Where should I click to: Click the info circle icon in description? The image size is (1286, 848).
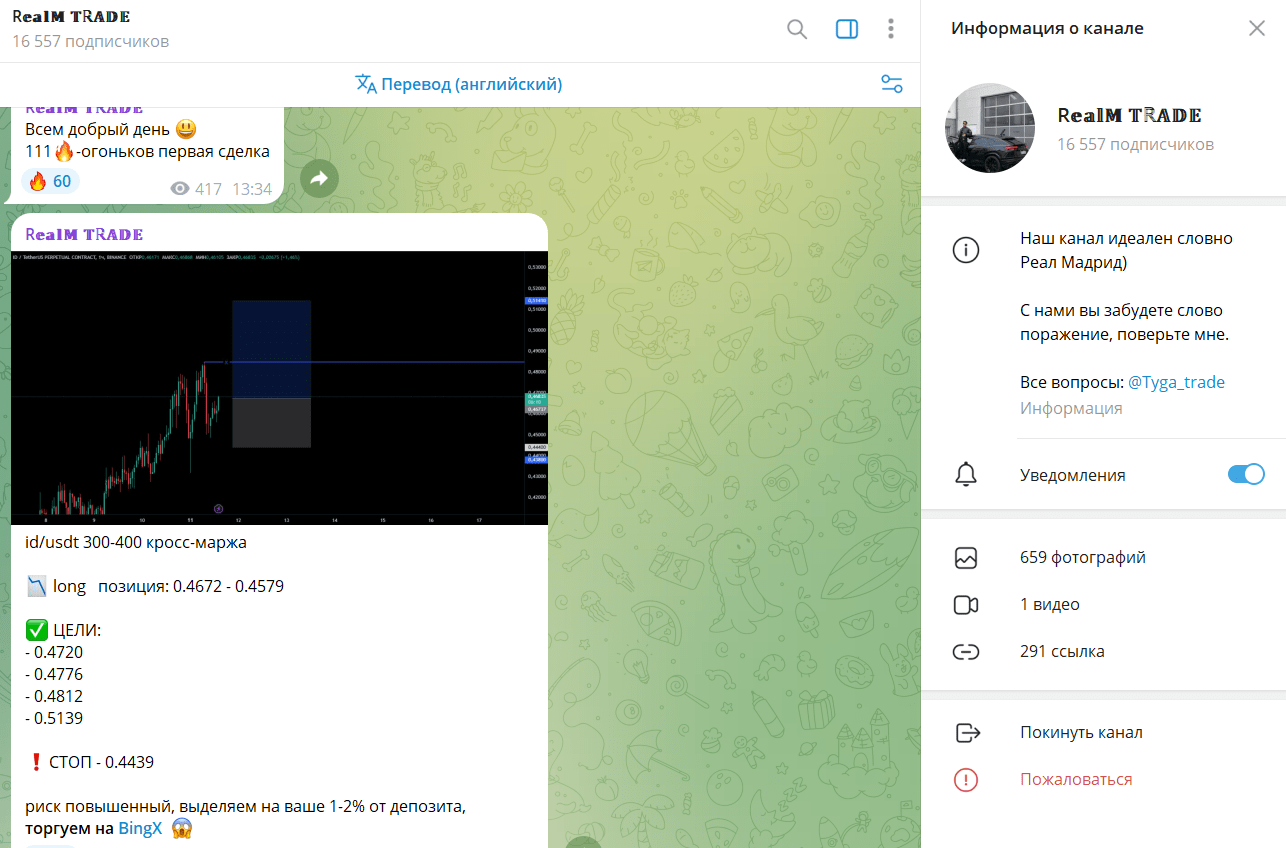coord(965,250)
